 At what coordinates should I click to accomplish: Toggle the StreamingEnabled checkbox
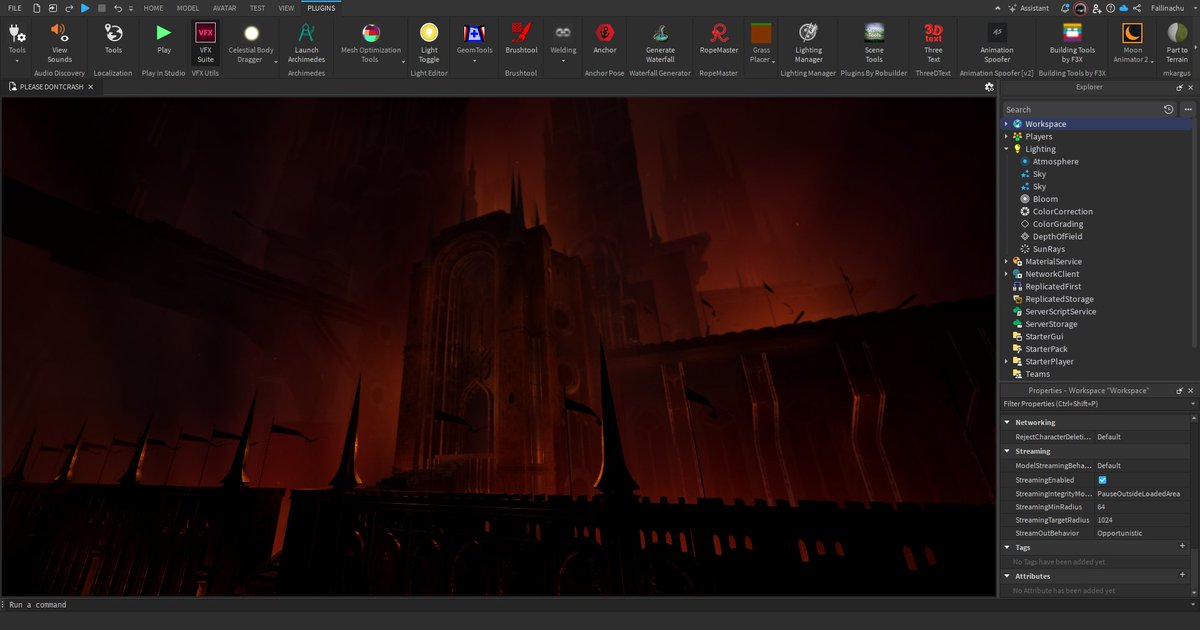[x=1103, y=480]
